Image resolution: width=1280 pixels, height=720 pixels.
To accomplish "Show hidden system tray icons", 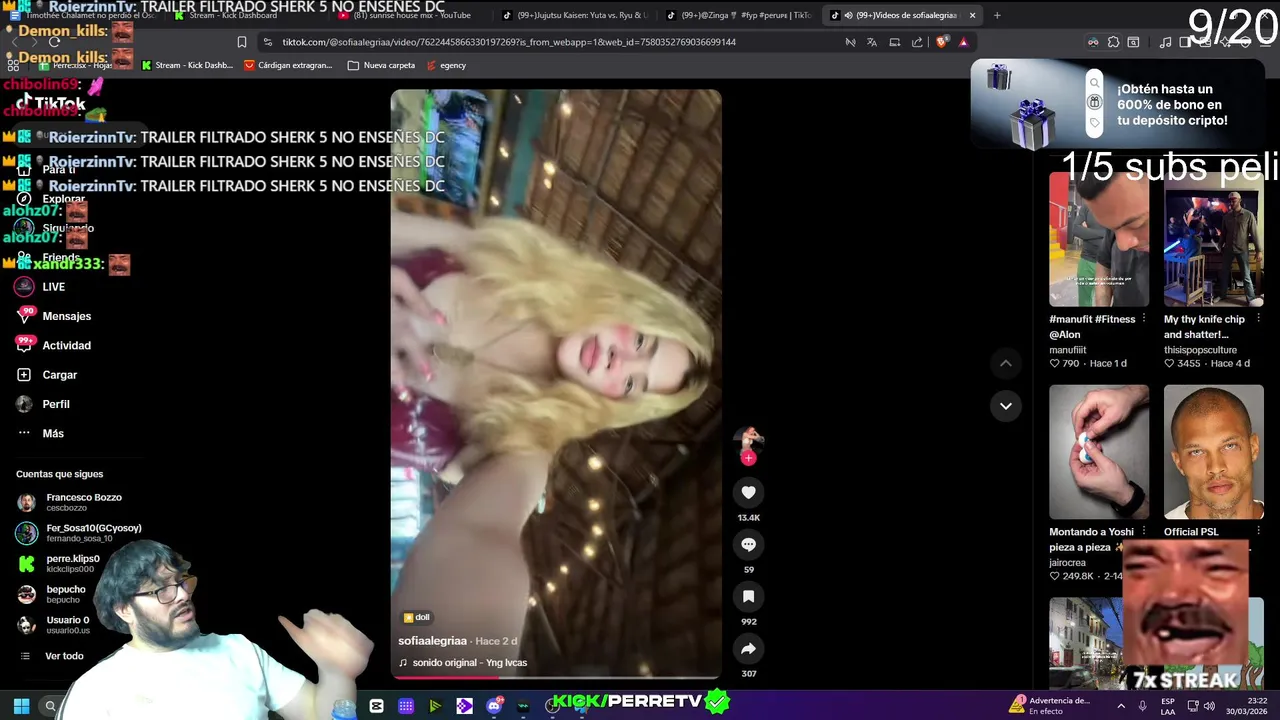I will (x=1120, y=706).
